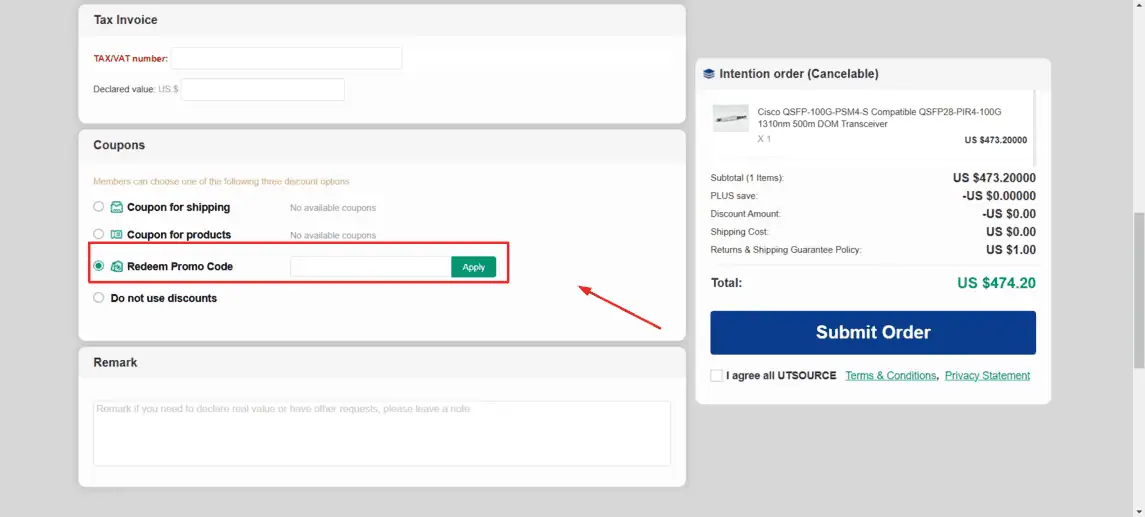Open the Privacy Statement link
This screenshot has width=1145, height=517.
[987, 376]
